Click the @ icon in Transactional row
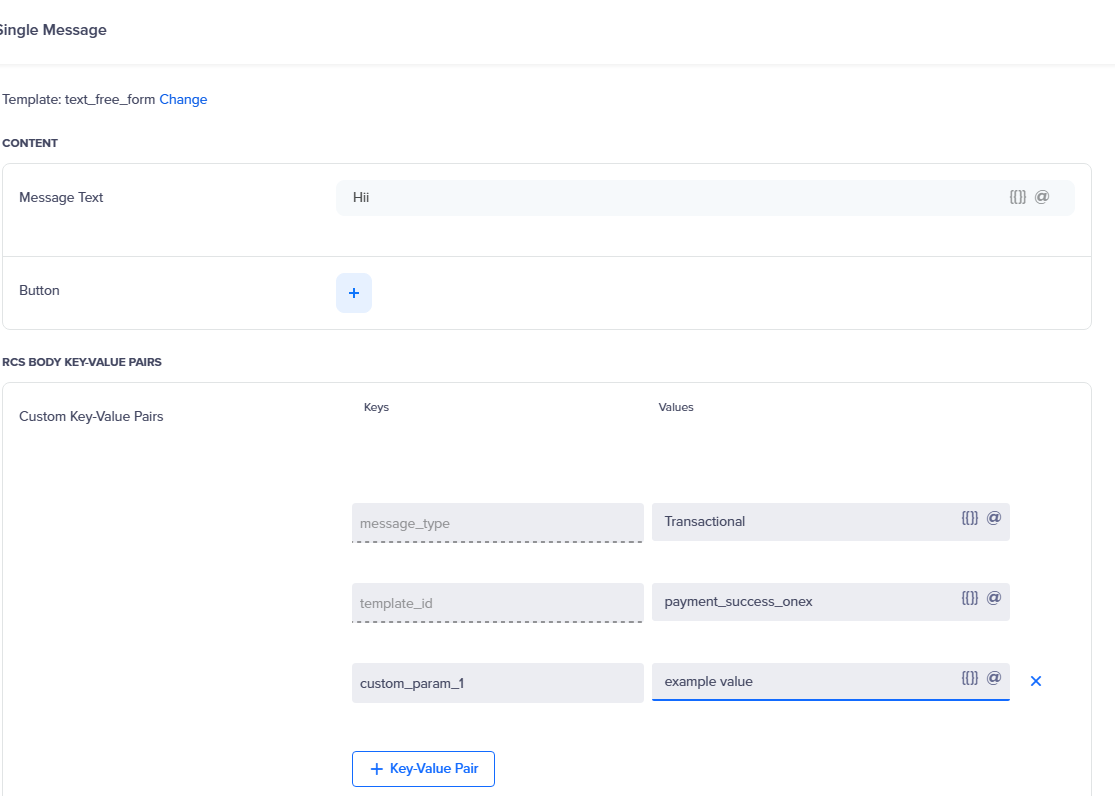 click(x=994, y=518)
